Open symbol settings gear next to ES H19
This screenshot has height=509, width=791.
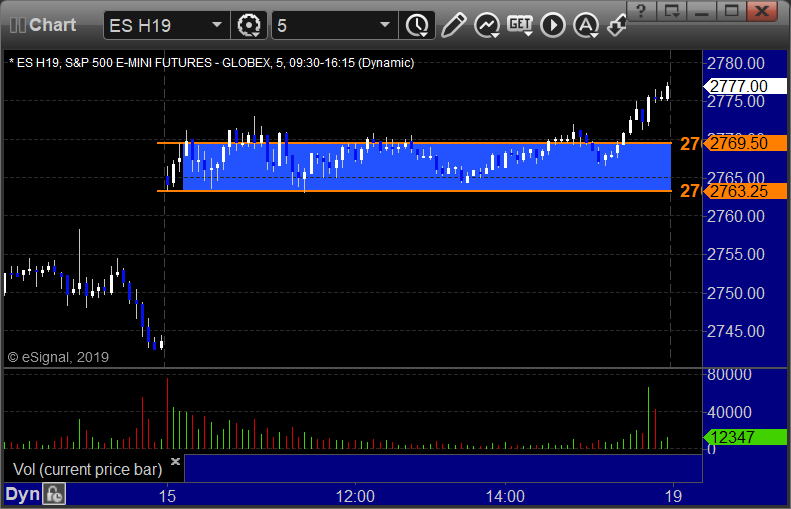[x=248, y=24]
